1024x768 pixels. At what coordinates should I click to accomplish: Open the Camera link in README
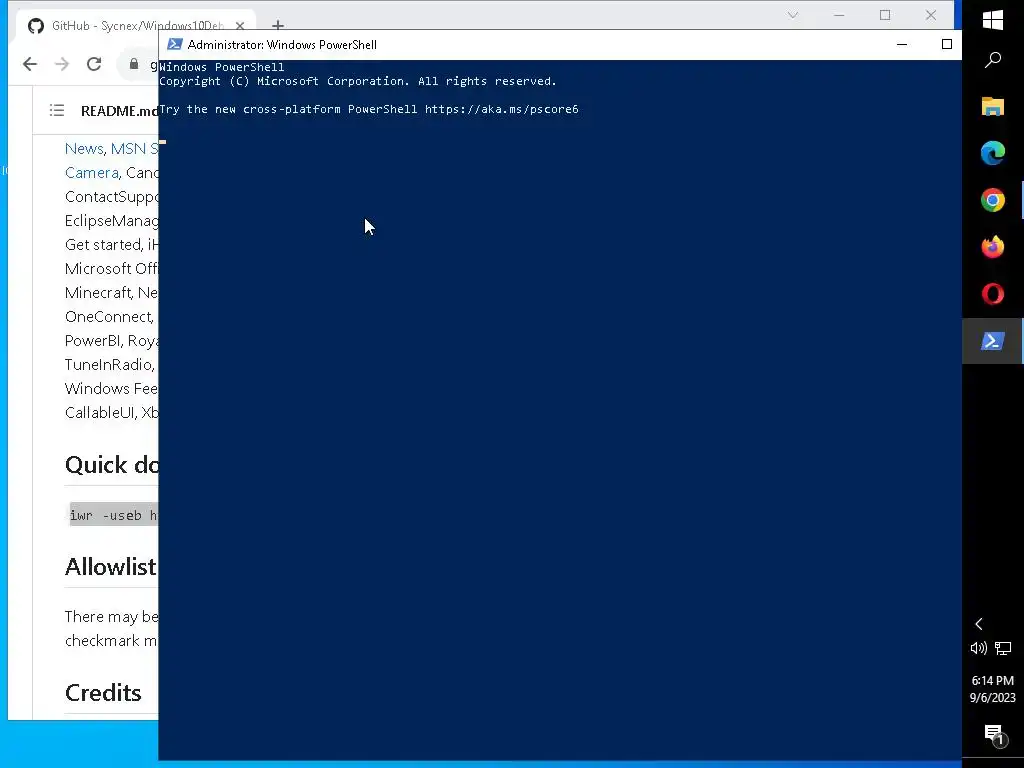coord(91,173)
